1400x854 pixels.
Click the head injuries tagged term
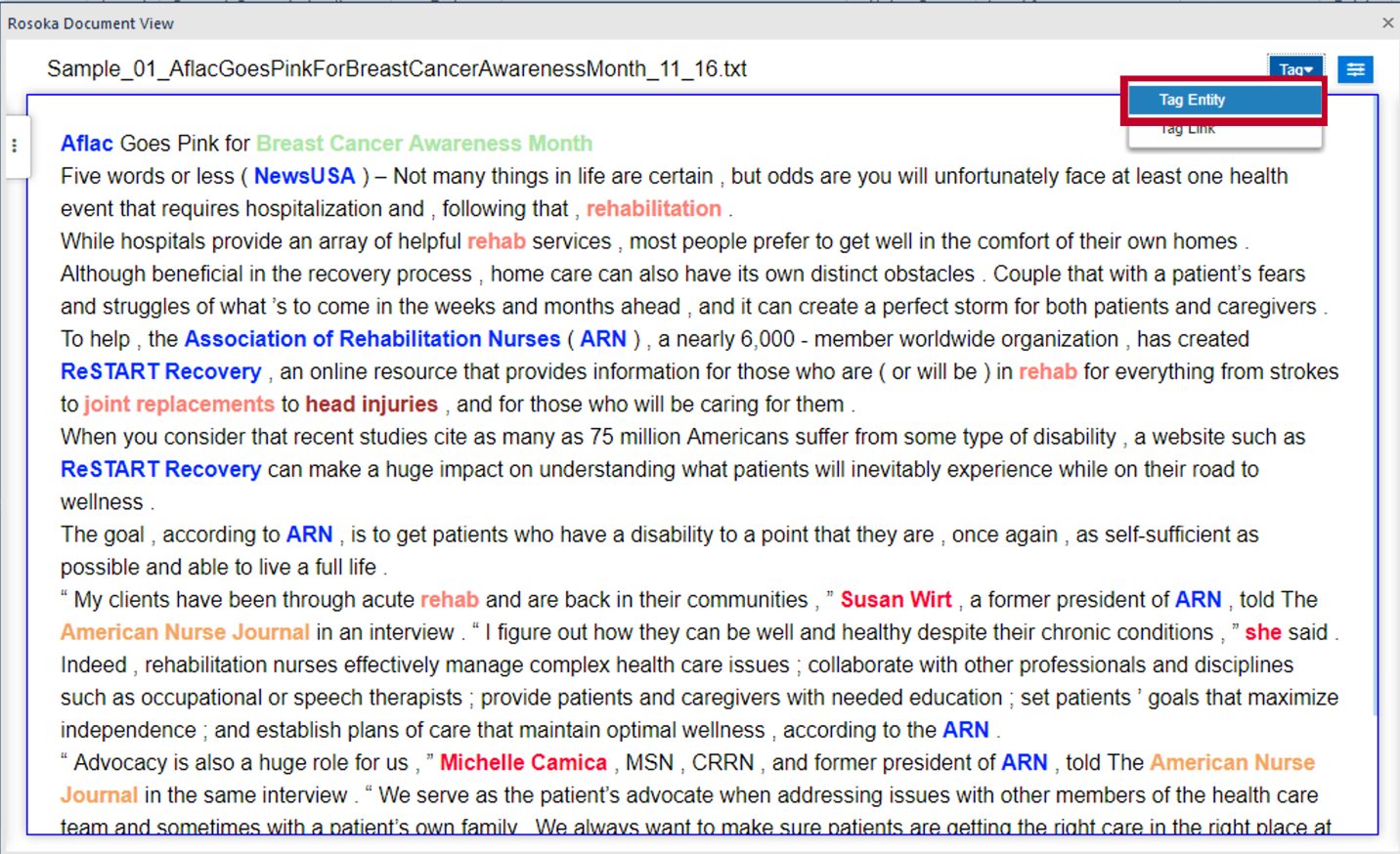click(372, 405)
